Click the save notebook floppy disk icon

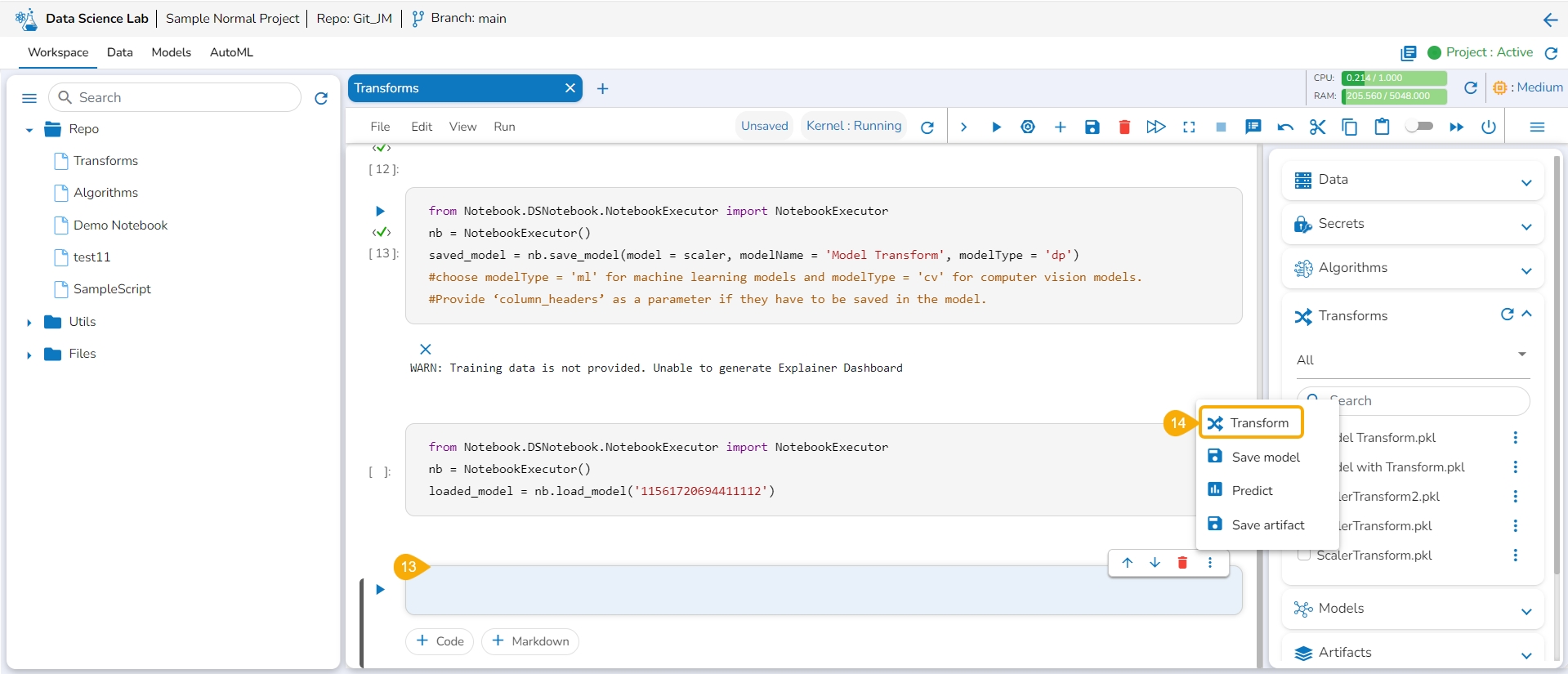point(1092,127)
